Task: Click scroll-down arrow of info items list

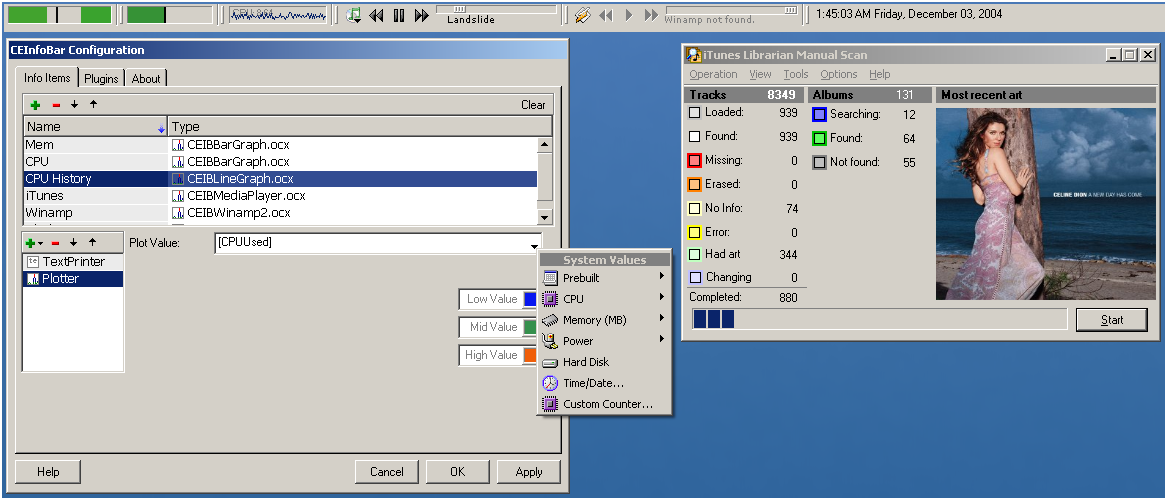Action: point(545,217)
